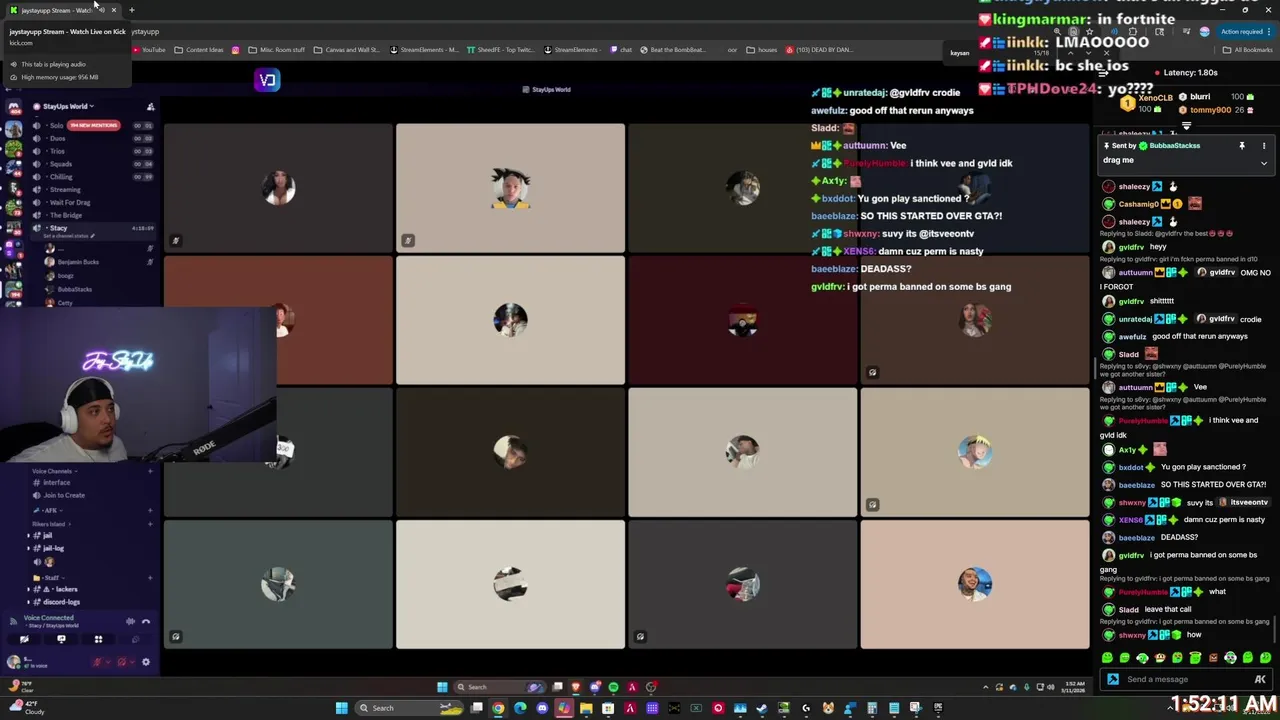Join 'Wait For Drag' voice channel
The height and width of the screenshot is (720, 1280).
[69, 203]
